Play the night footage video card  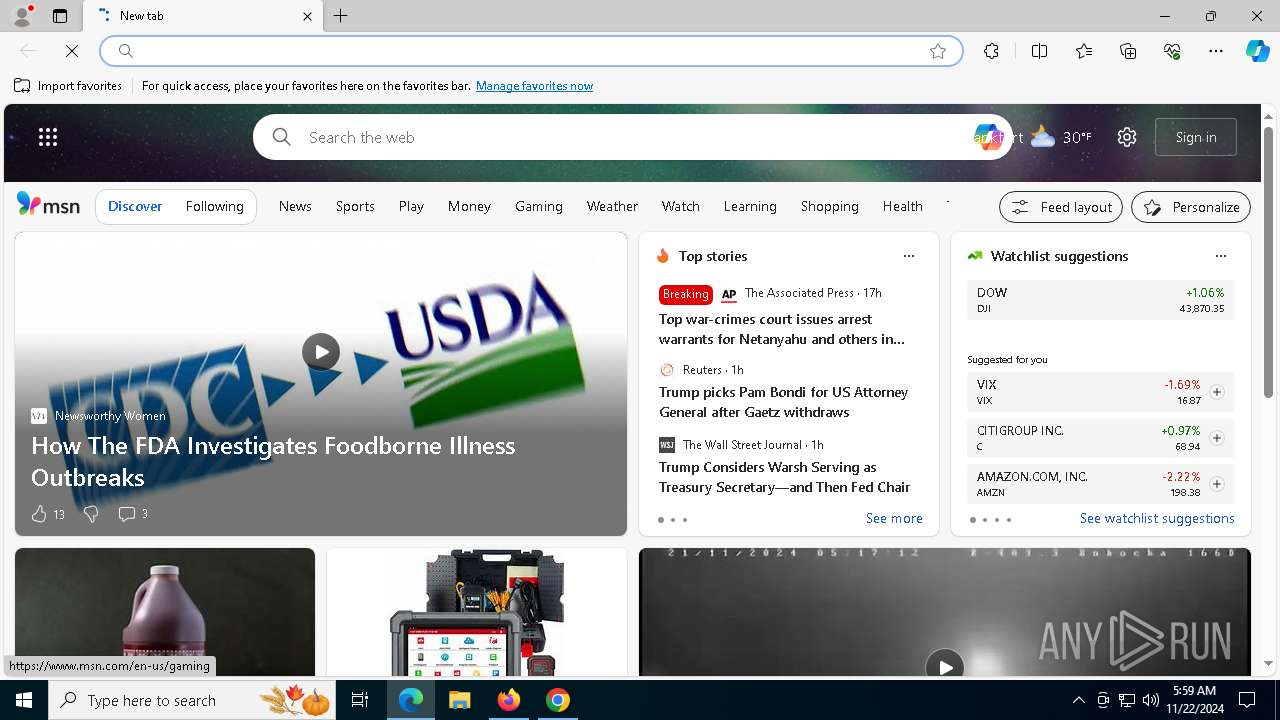point(944,666)
